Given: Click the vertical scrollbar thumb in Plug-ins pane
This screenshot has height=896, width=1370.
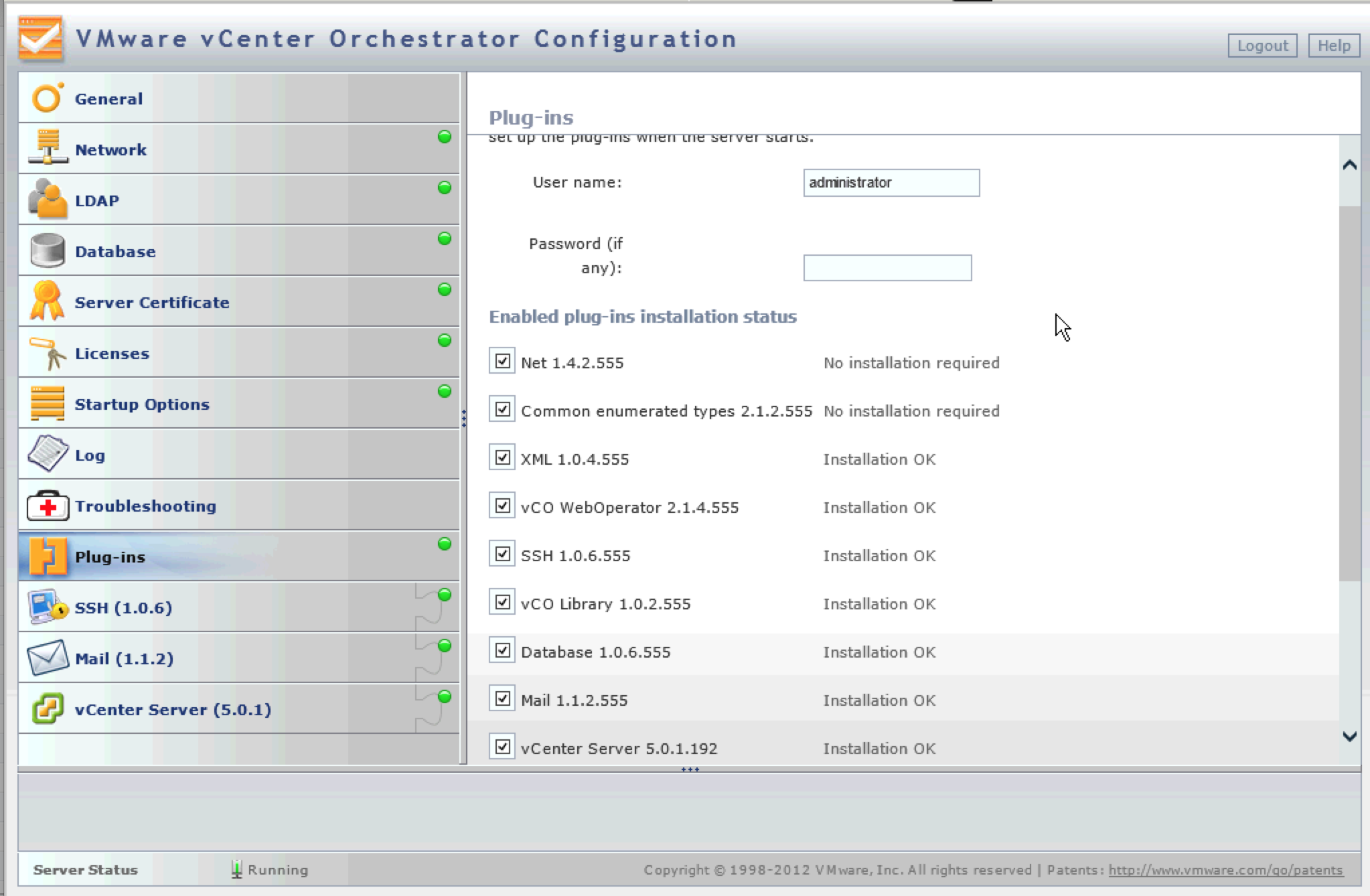Looking at the screenshot, I should [x=1349, y=395].
